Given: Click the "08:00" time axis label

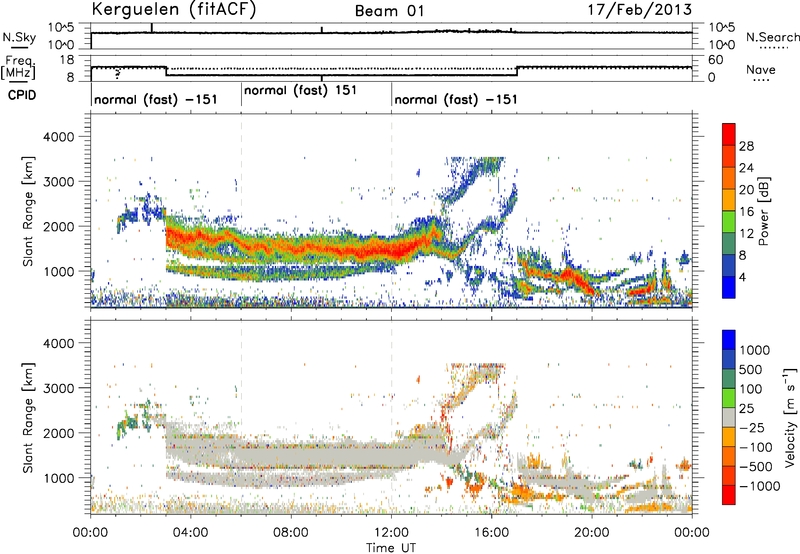Looking at the screenshot, I should [291, 533].
